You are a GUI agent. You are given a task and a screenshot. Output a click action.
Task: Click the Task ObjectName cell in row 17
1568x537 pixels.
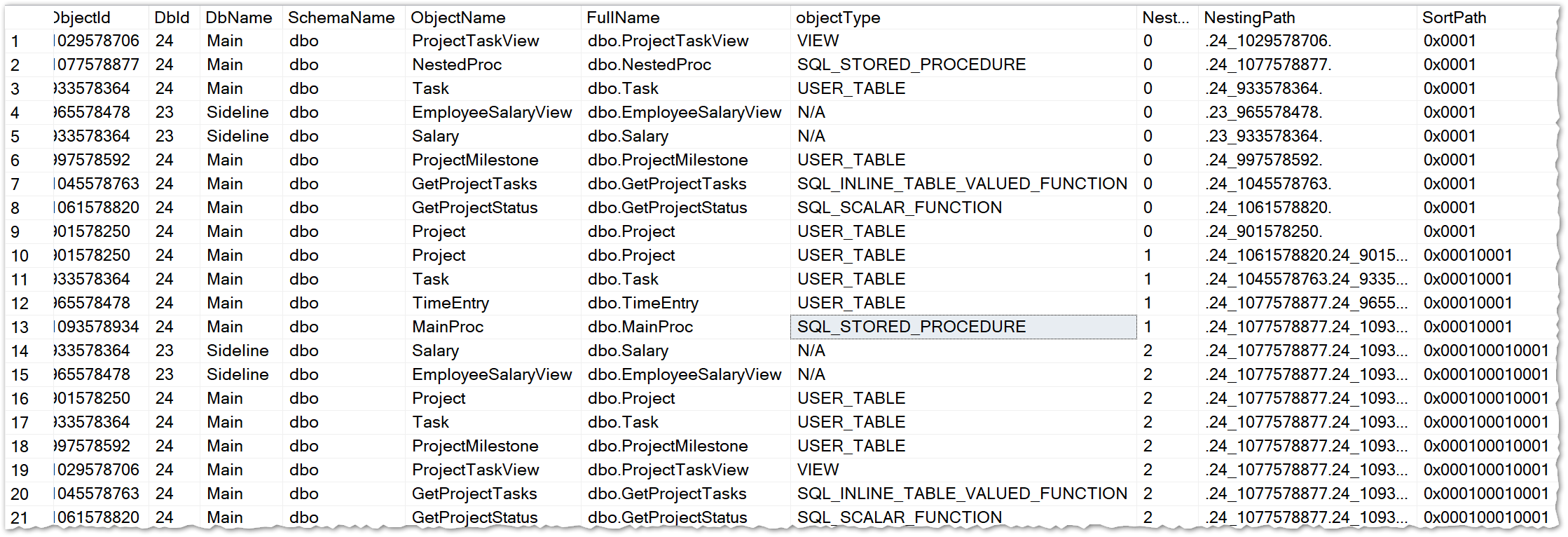[493, 422]
